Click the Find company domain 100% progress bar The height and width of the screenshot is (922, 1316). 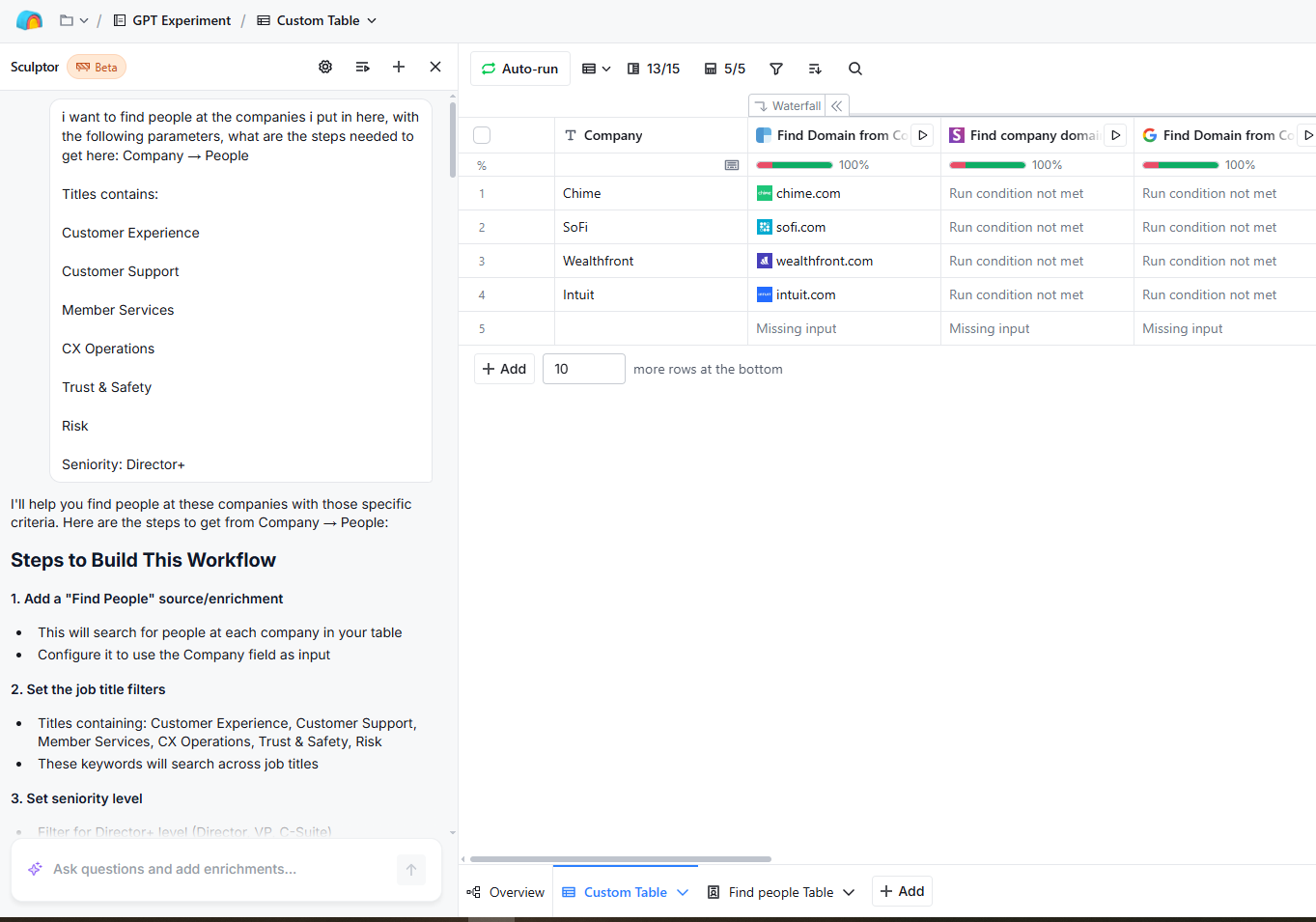(987, 165)
